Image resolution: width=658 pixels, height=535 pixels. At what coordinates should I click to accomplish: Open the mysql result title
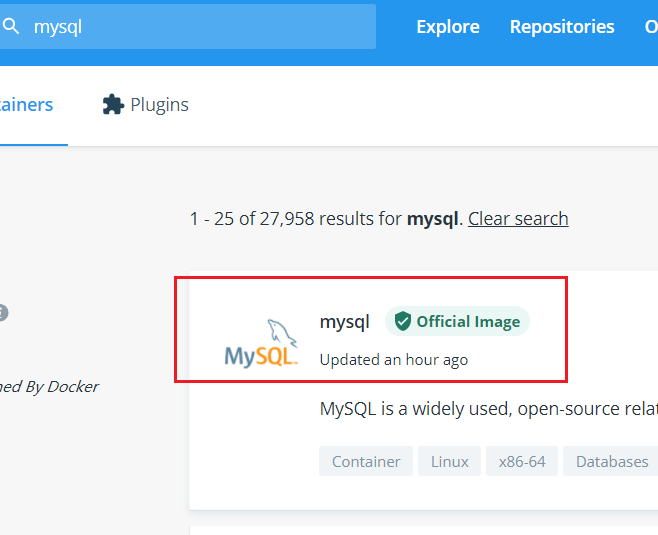pos(345,322)
